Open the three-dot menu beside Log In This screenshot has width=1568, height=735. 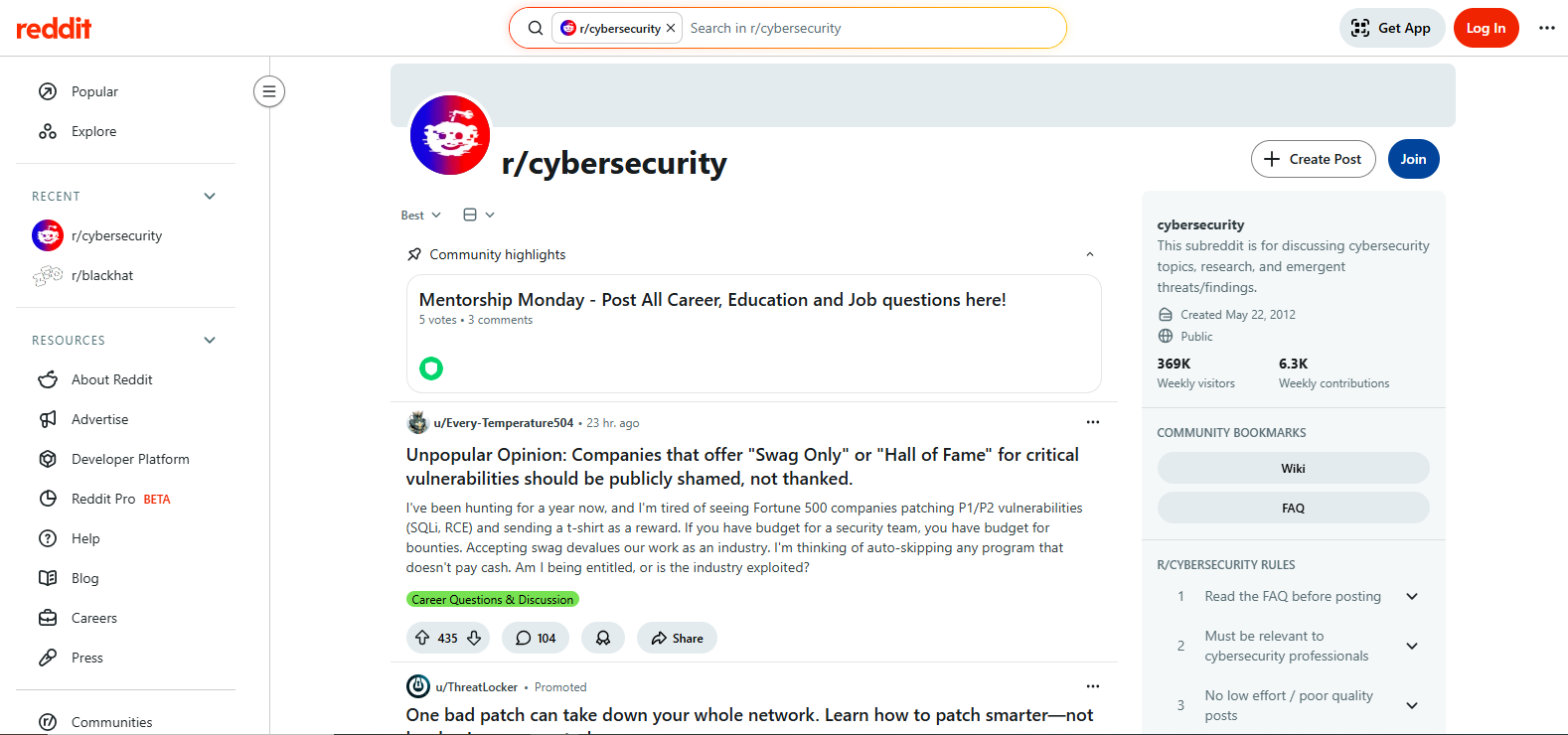point(1546,28)
